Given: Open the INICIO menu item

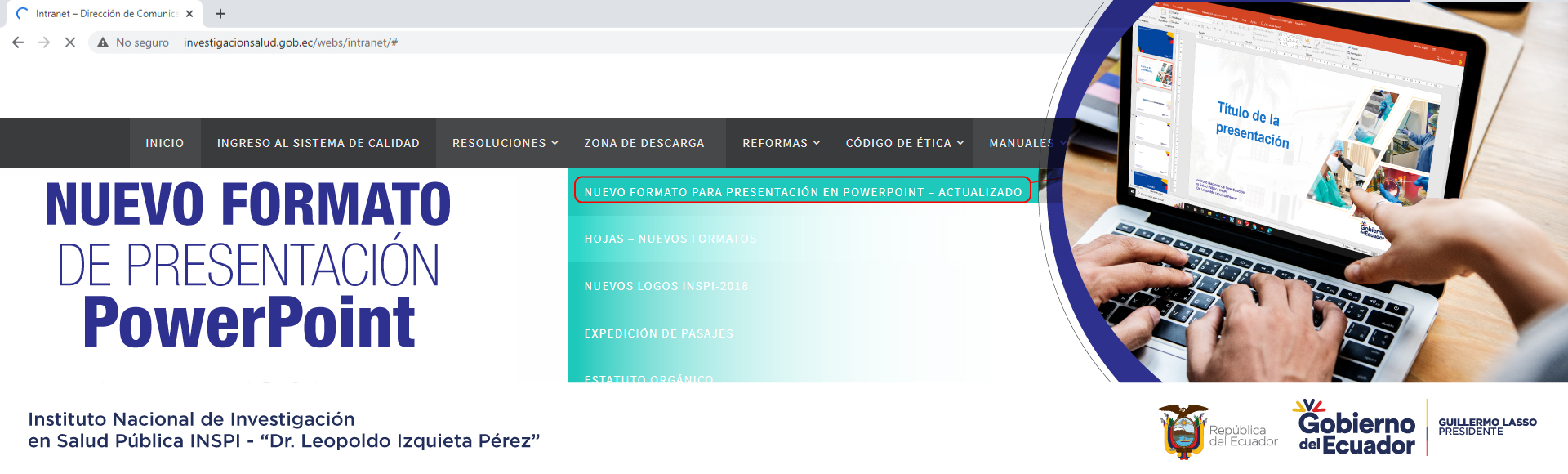Looking at the screenshot, I should 165,143.
